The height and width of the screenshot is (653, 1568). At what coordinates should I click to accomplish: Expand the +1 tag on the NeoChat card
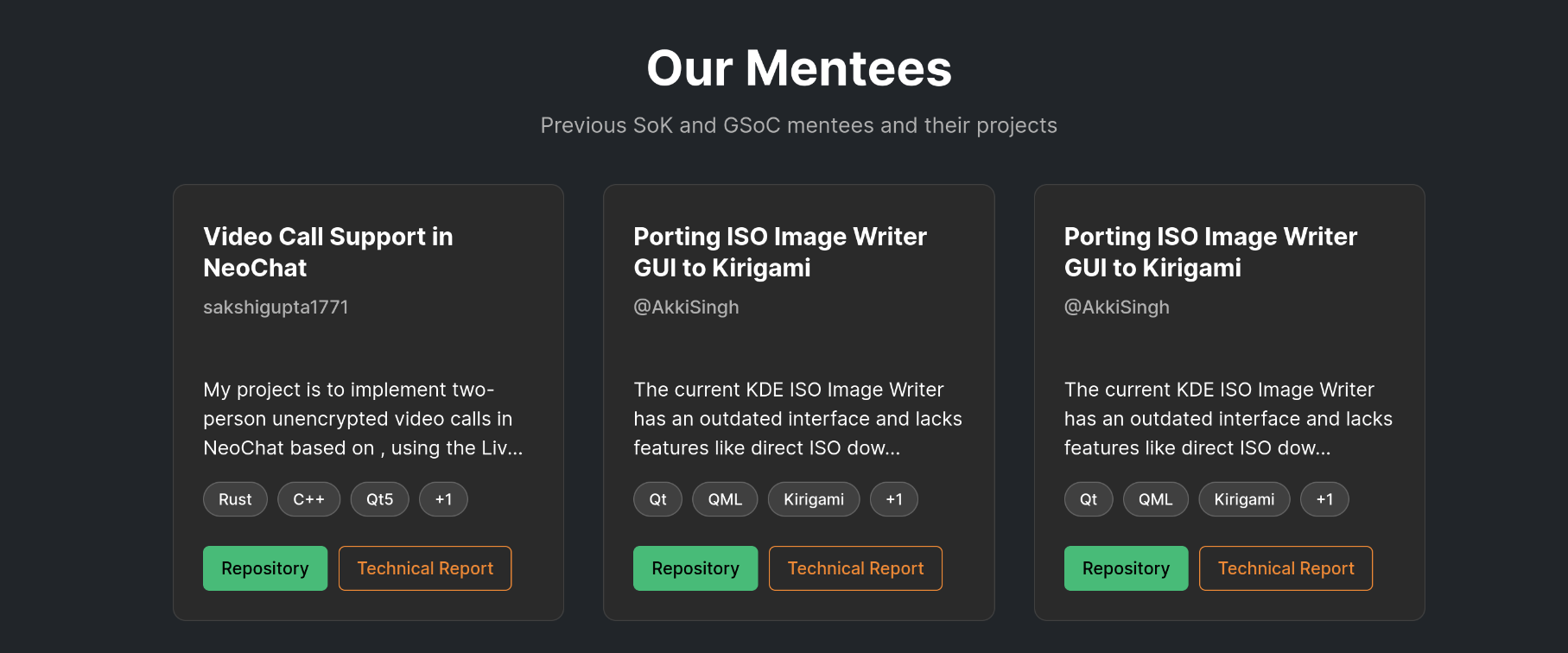click(443, 498)
